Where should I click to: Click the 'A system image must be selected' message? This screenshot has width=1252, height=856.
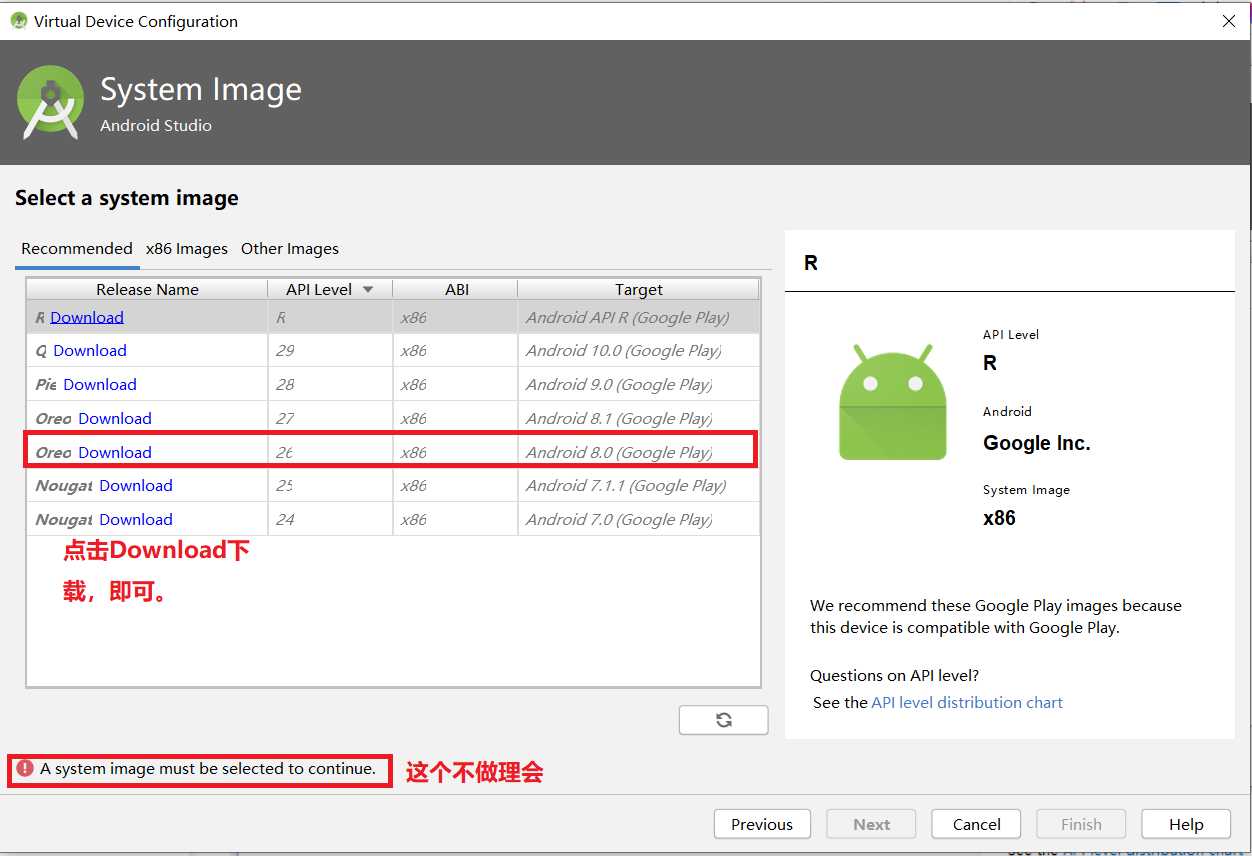click(x=208, y=769)
